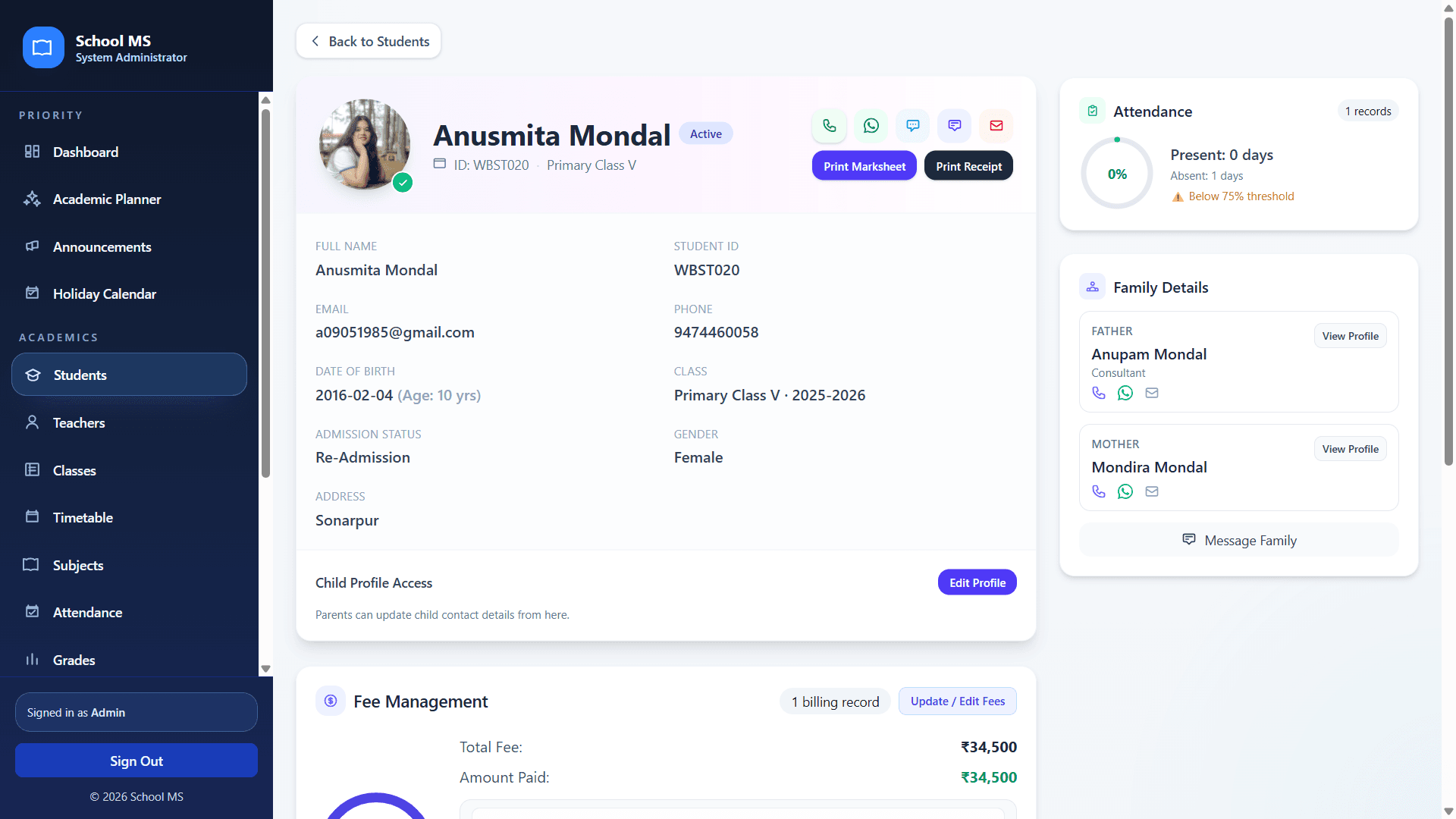This screenshot has height=819, width=1456.
Task: Email mother Mondira Mondal via envelope icon
Action: pos(1152,491)
